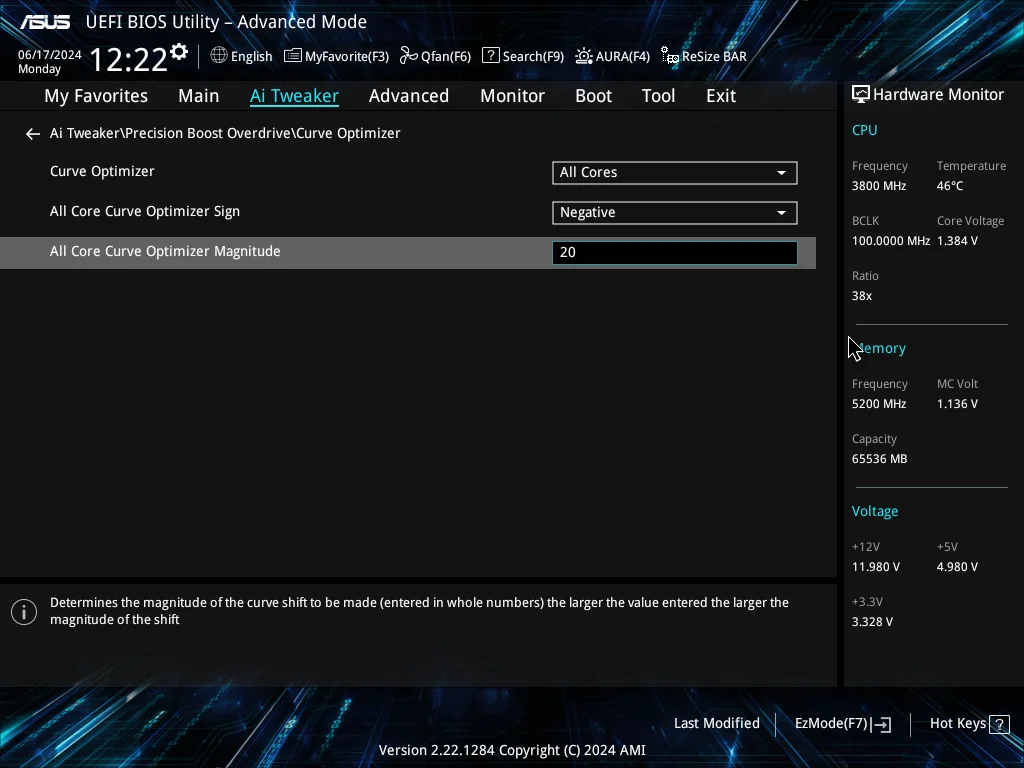The width and height of the screenshot is (1024, 768).
Task: Expand the Curve Optimizer Sign Negative dropdown
Action: 675,213
